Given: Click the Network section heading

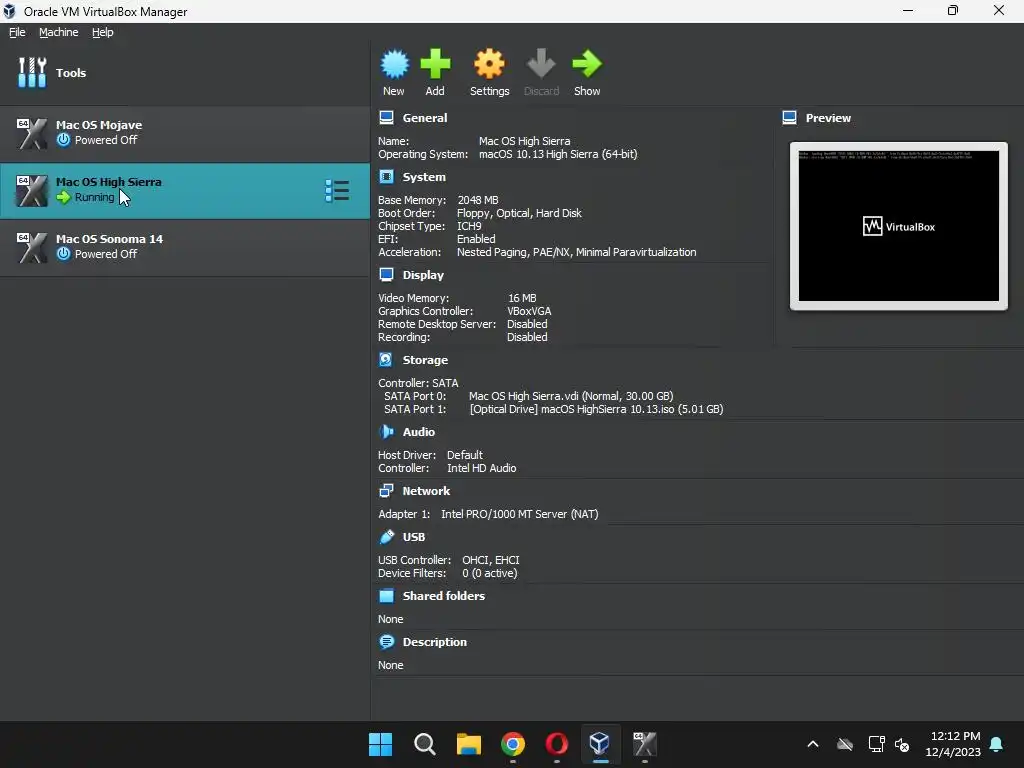Looking at the screenshot, I should [x=426, y=491].
